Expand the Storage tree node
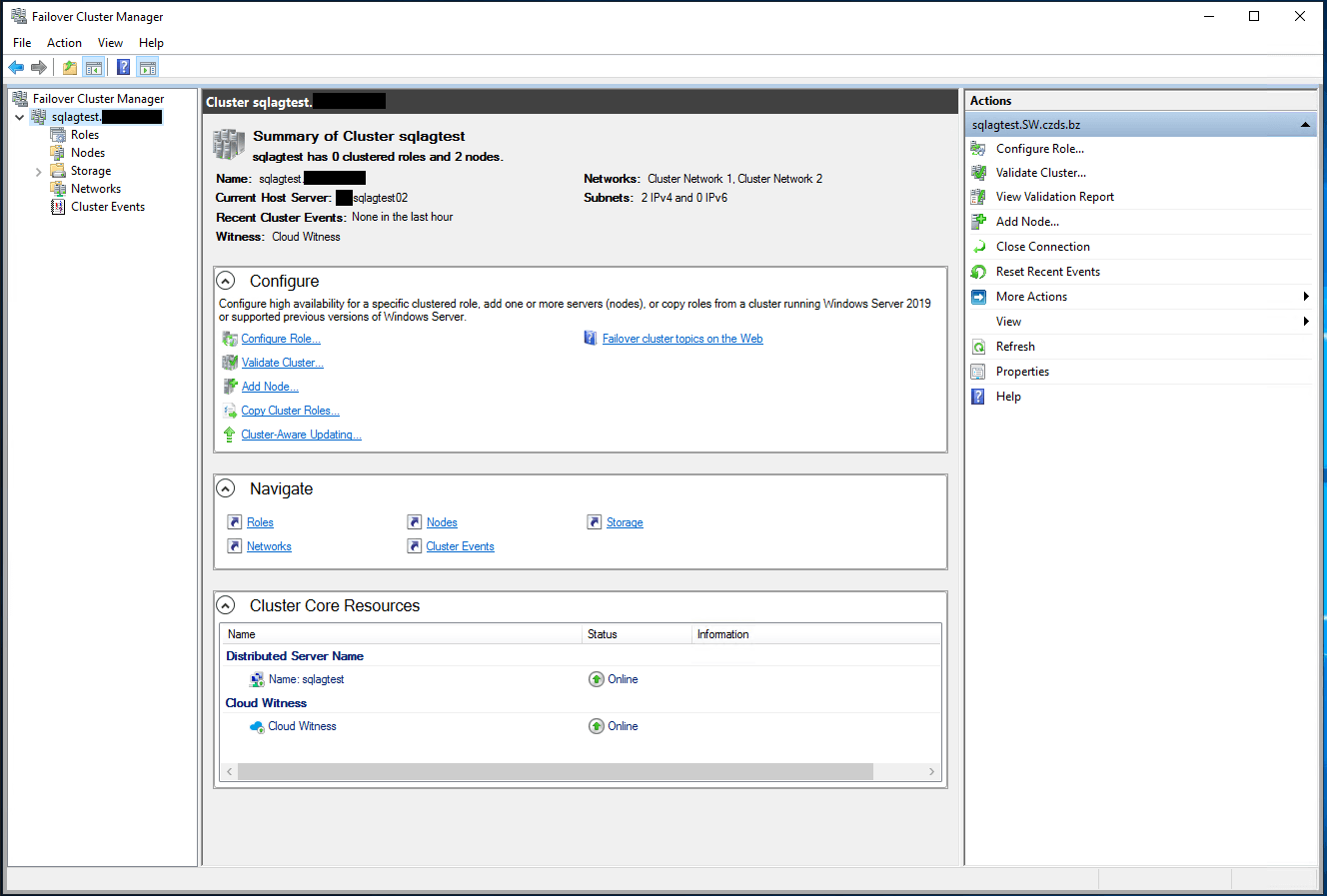 39,172
